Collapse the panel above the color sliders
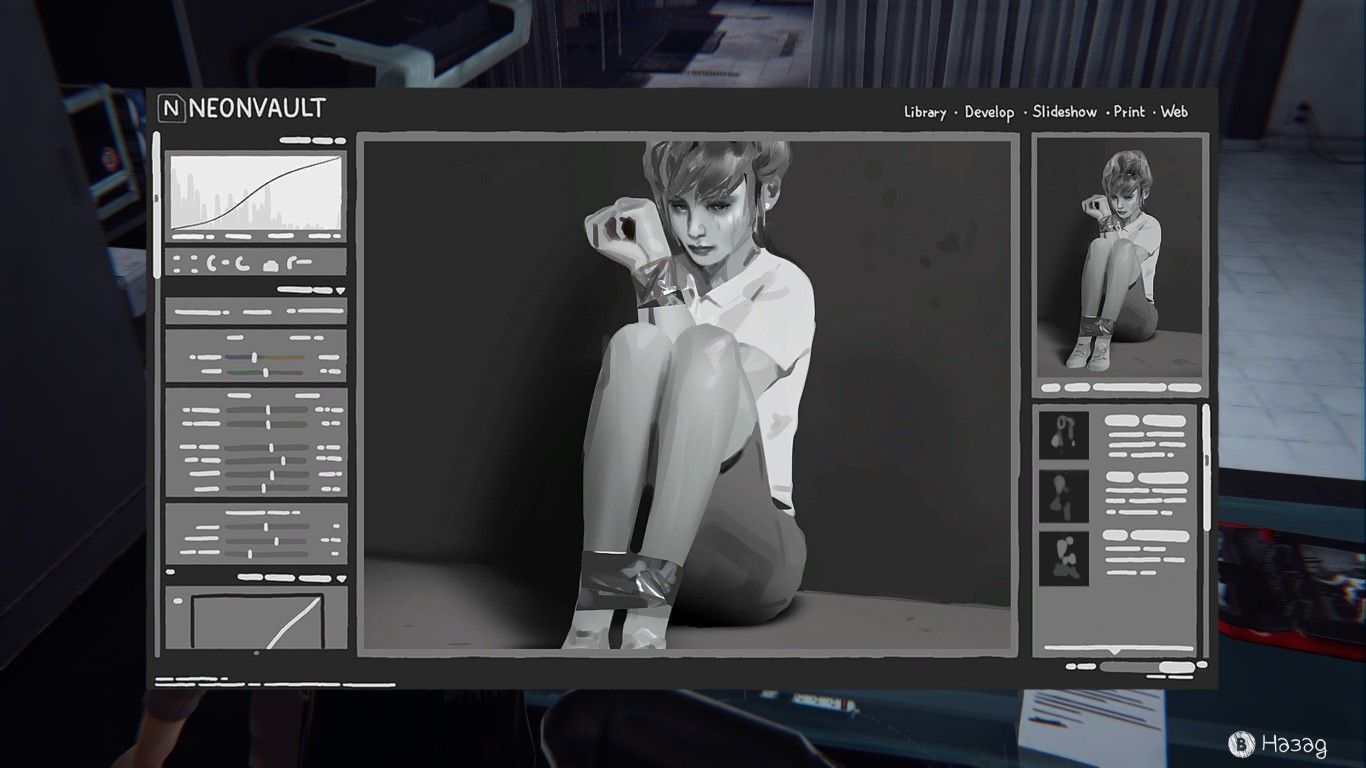The height and width of the screenshot is (768, 1366). click(x=340, y=291)
